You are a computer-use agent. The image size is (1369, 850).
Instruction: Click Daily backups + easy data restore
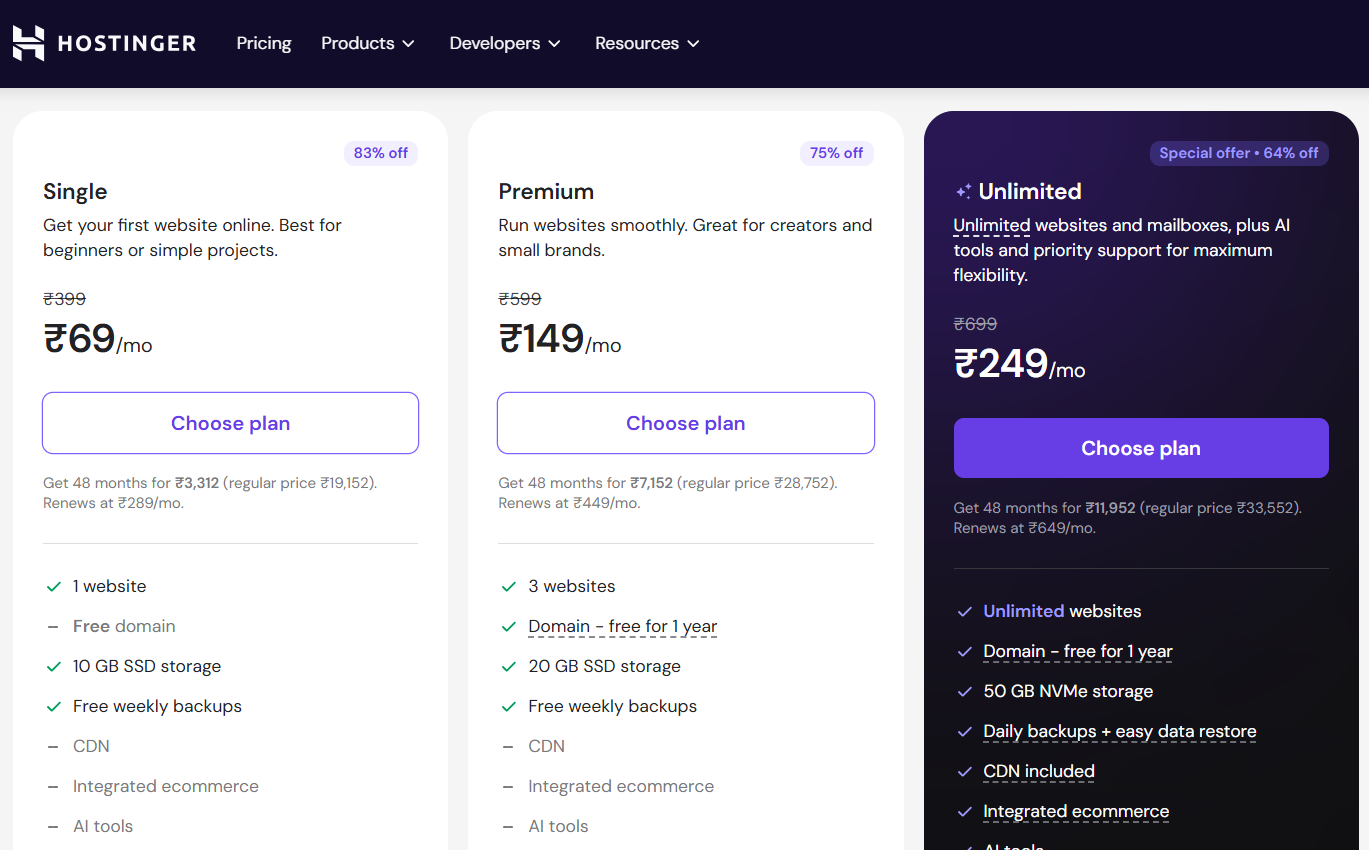point(1120,732)
